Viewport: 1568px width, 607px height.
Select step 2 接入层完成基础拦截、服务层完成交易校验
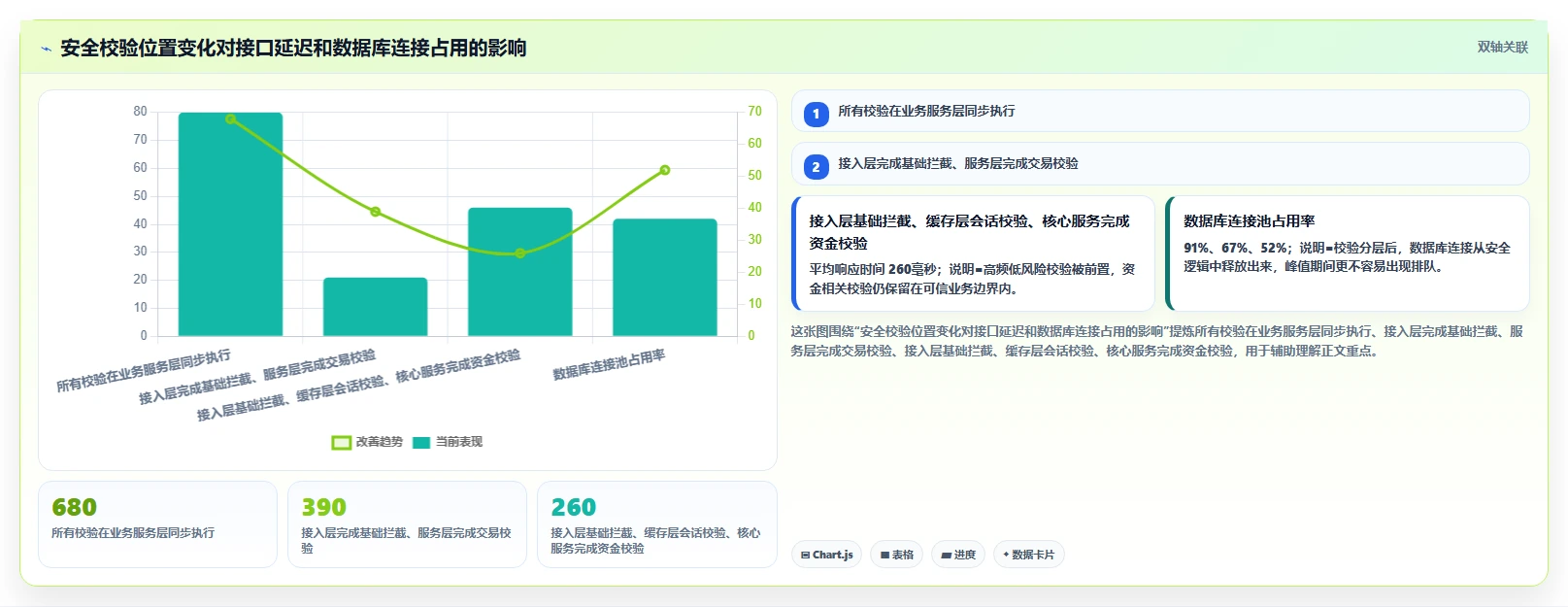click(1160, 164)
